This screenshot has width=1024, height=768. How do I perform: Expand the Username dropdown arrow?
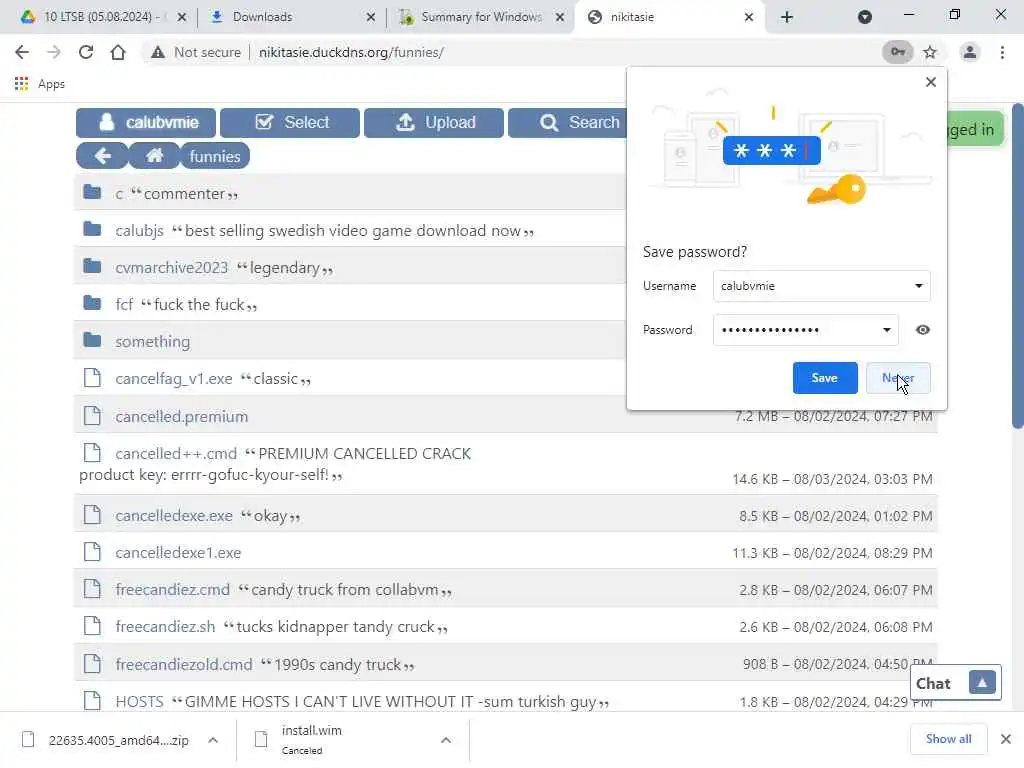click(918, 286)
